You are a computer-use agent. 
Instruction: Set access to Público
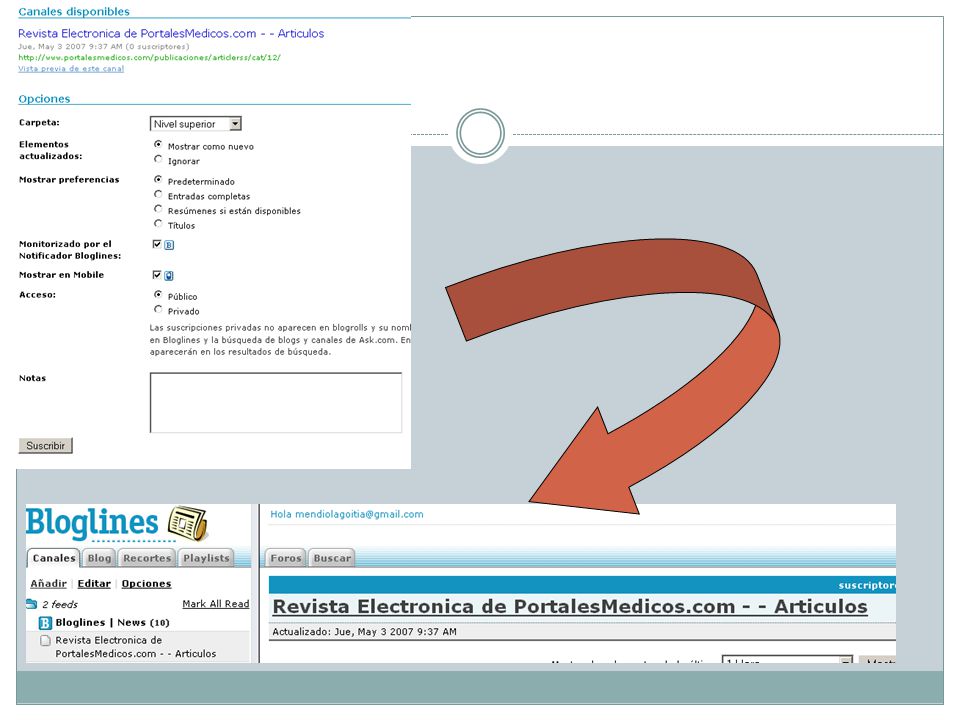[158, 294]
